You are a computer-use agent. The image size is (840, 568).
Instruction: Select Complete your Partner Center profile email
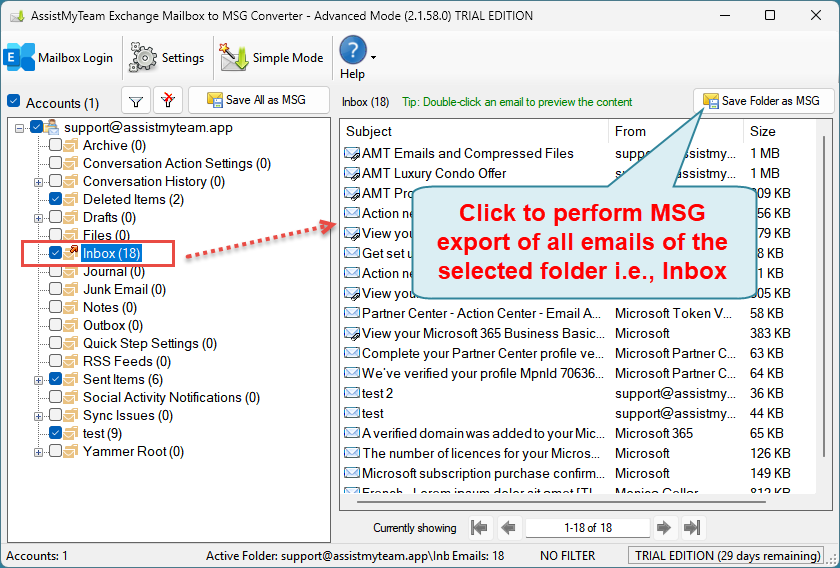coord(483,353)
